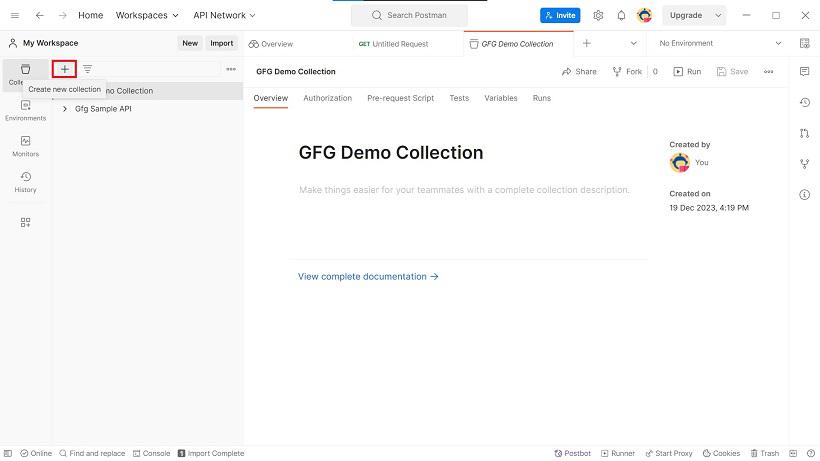
Task: Open the Runner
Action: click(x=618, y=453)
